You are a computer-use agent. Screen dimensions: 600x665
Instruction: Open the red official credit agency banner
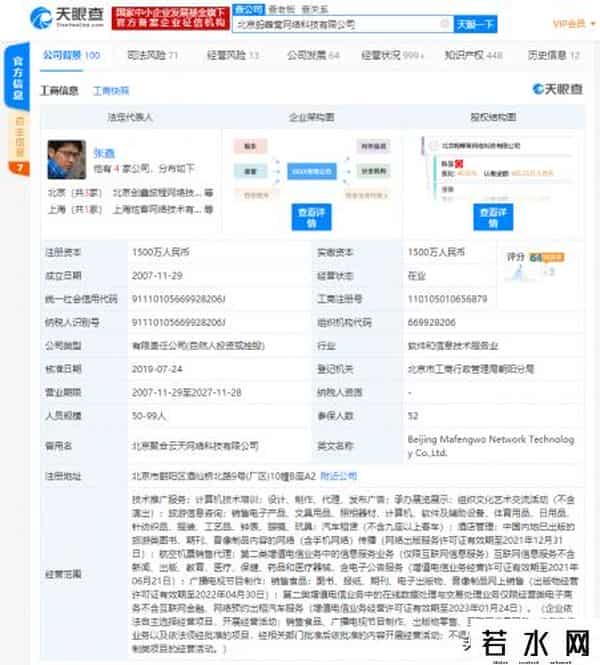click(170, 18)
